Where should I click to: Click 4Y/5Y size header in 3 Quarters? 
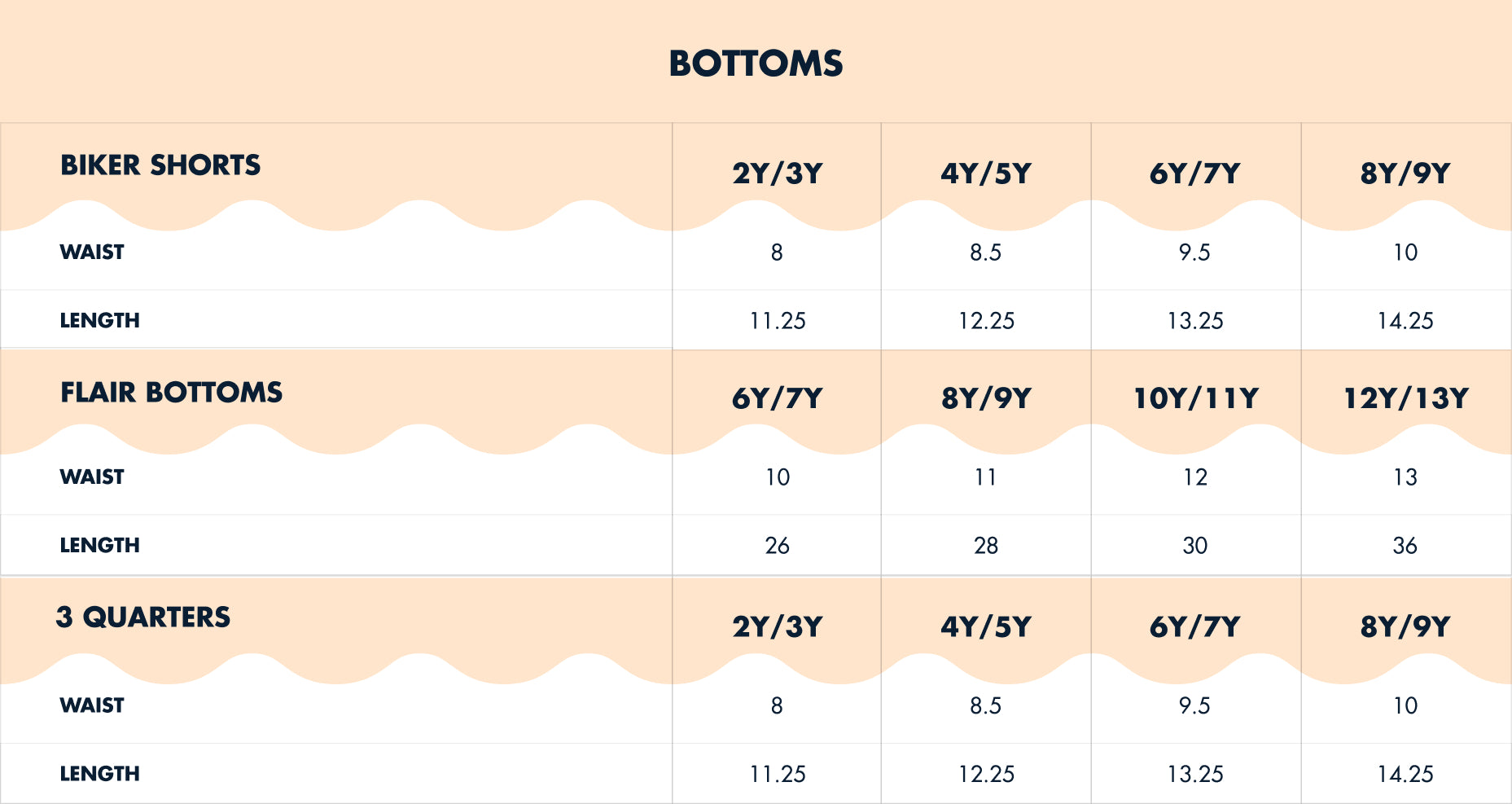tap(986, 626)
